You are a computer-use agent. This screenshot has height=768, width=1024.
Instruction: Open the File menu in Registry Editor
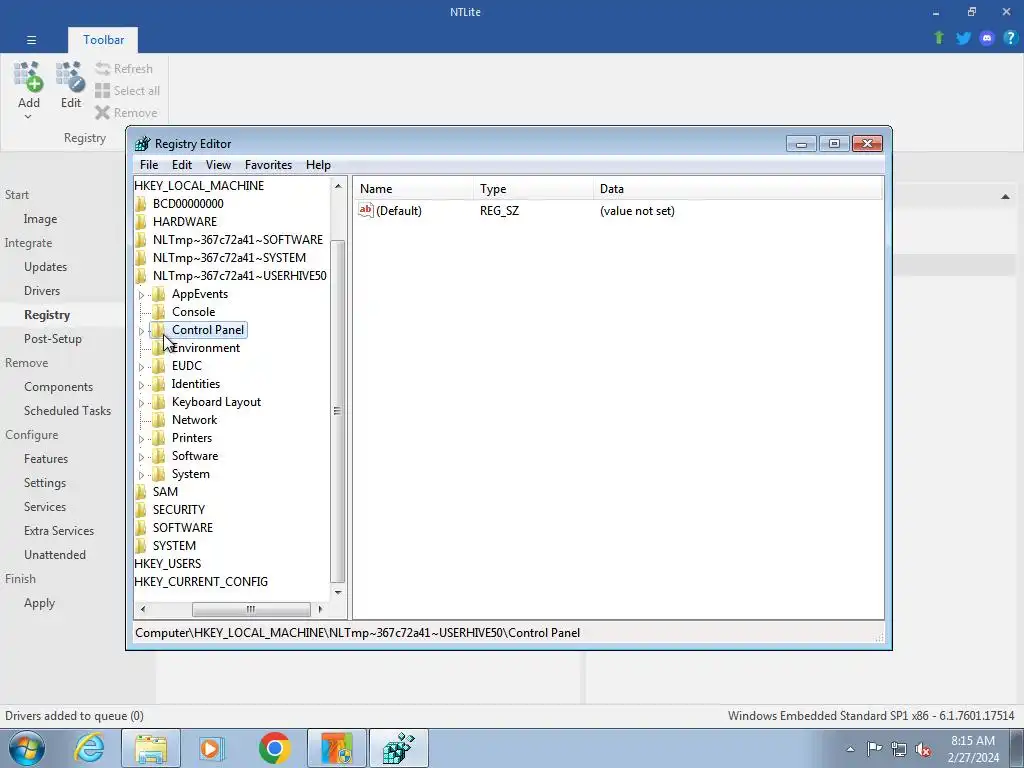149,165
